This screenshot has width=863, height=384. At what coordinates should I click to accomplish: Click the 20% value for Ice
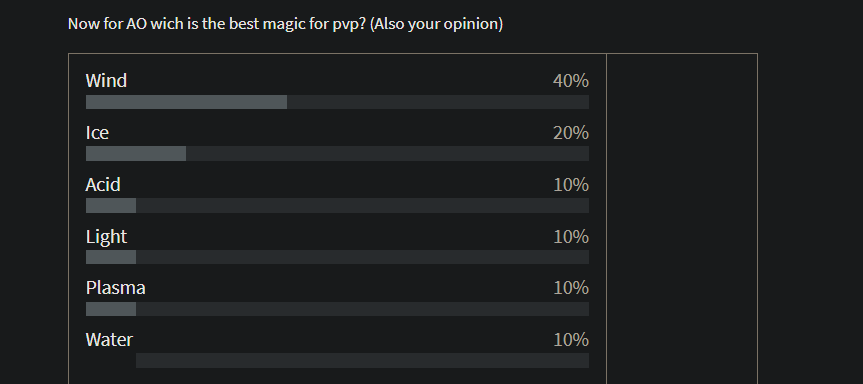pos(571,133)
